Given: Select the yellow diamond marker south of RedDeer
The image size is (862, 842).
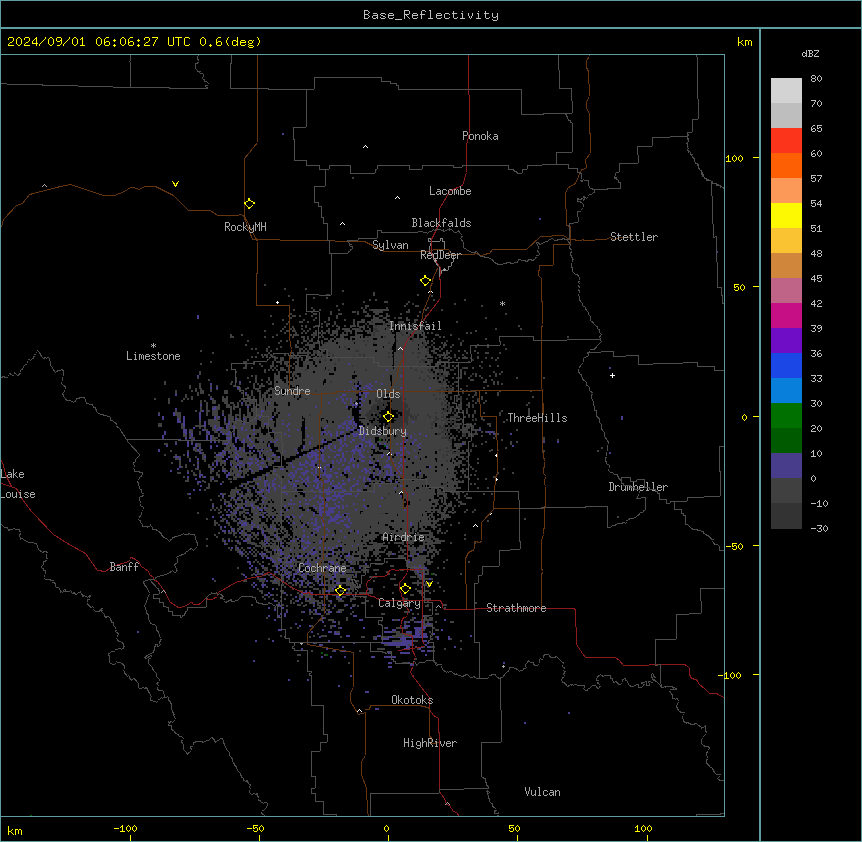Looking at the screenshot, I should pyautogui.click(x=425, y=281).
